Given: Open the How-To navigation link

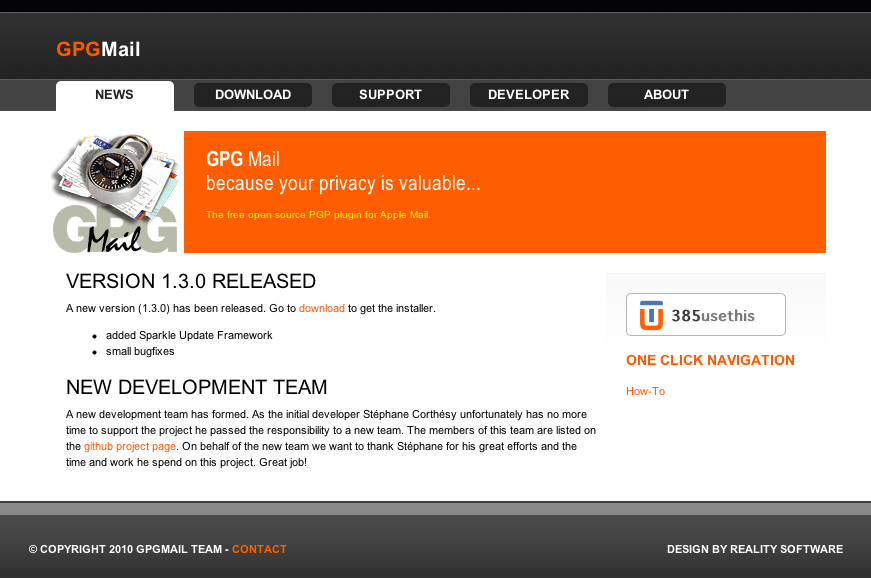Looking at the screenshot, I should point(645,391).
